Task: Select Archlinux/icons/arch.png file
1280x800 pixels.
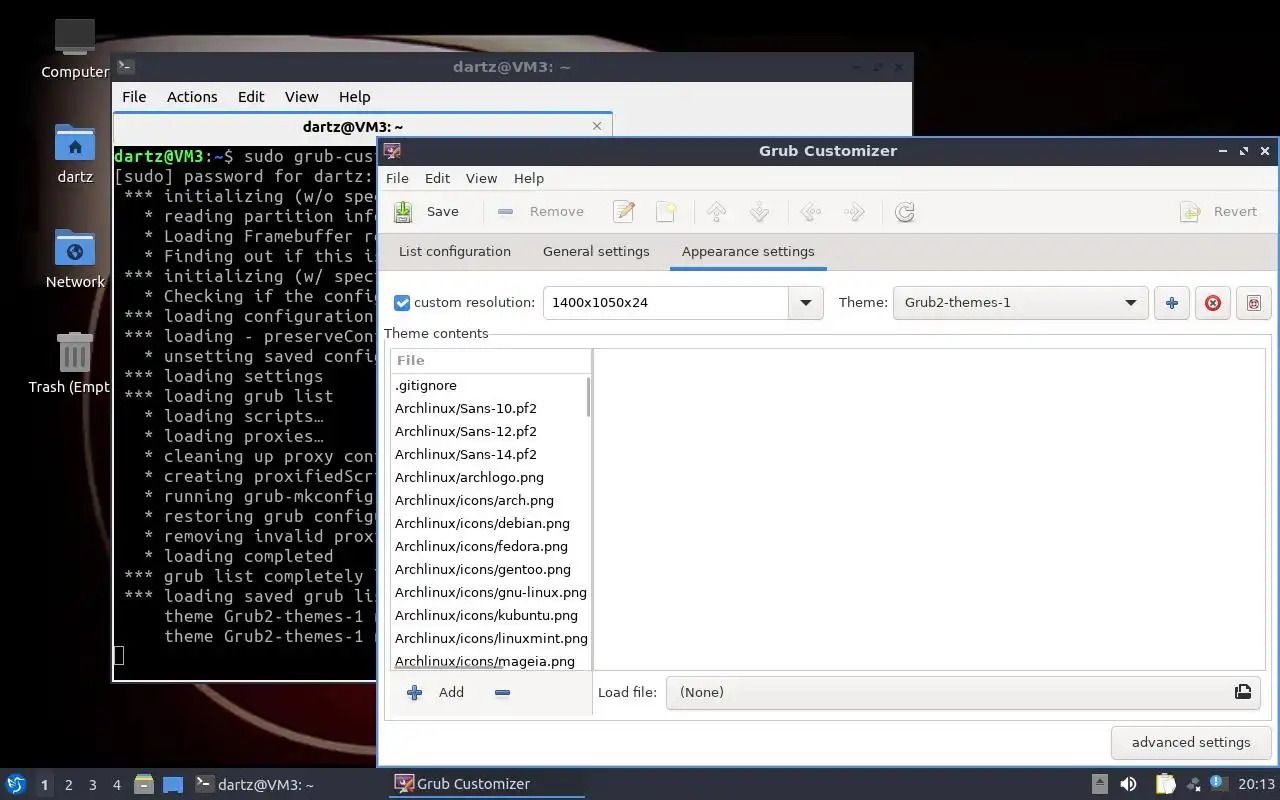Action: [x=489, y=500]
